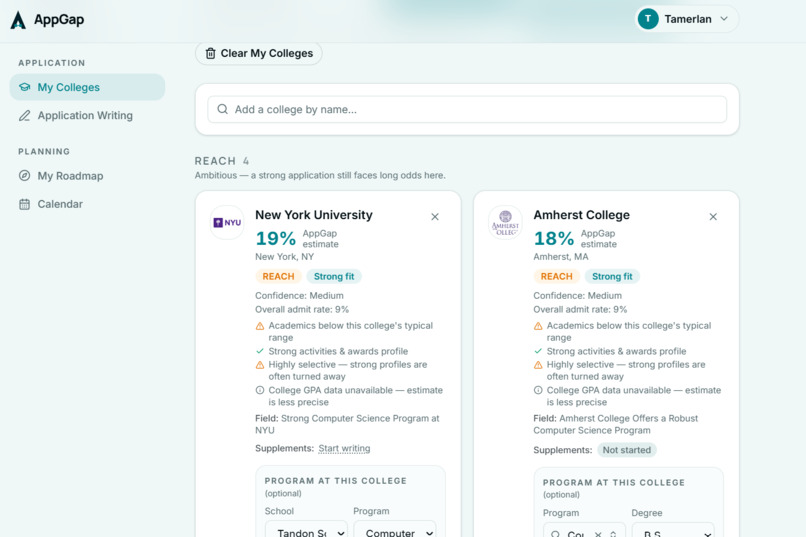Viewport: 806px width, 537px height.
Task: Click the warning icon beside NYU academics note
Action: [x=260, y=326]
